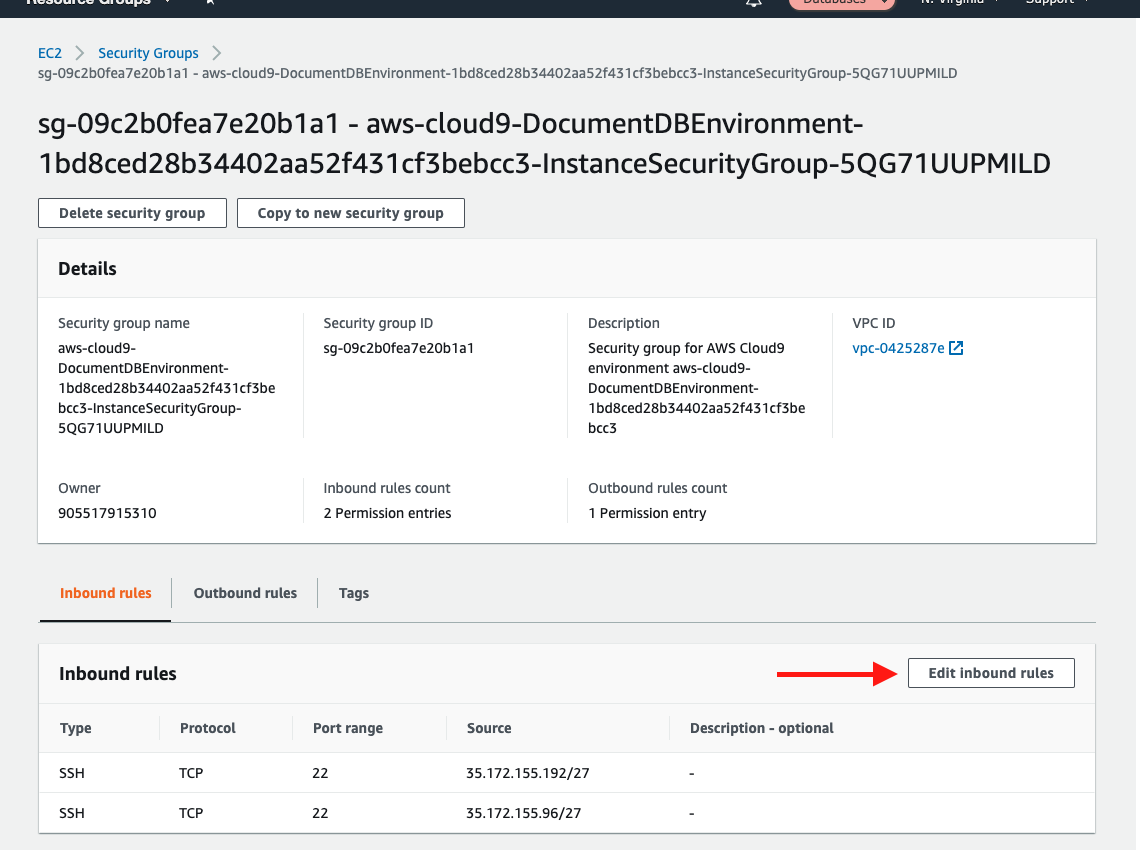
Task: Click '2 Permission entries' inbound count
Action: pos(388,513)
